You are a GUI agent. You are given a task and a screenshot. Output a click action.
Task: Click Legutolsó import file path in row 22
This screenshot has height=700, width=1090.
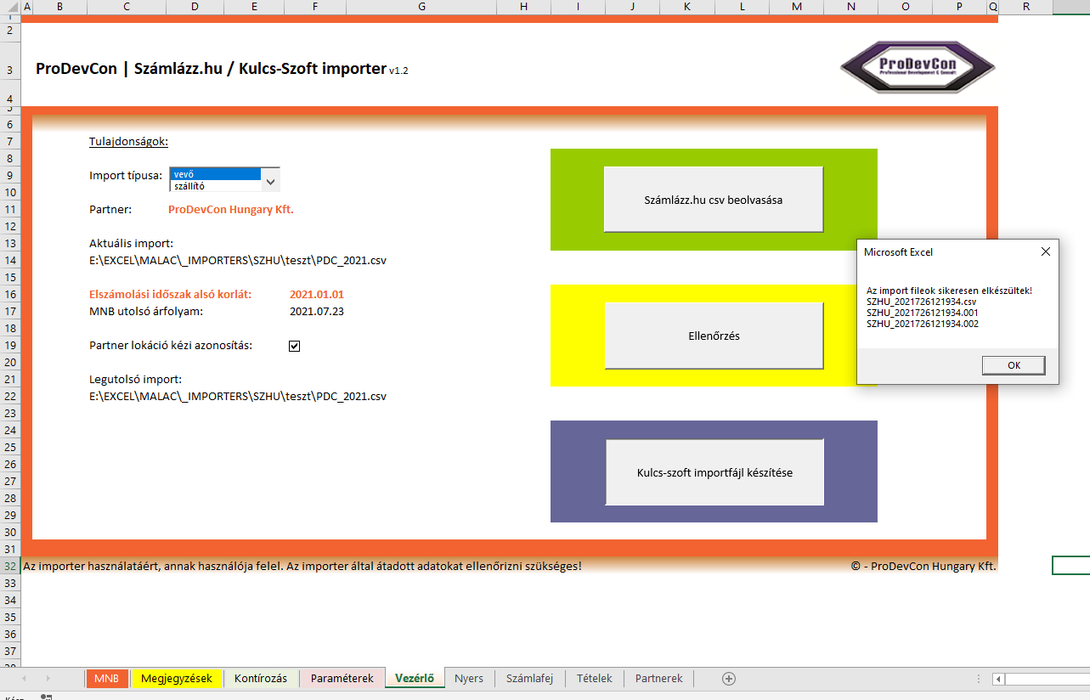238,396
